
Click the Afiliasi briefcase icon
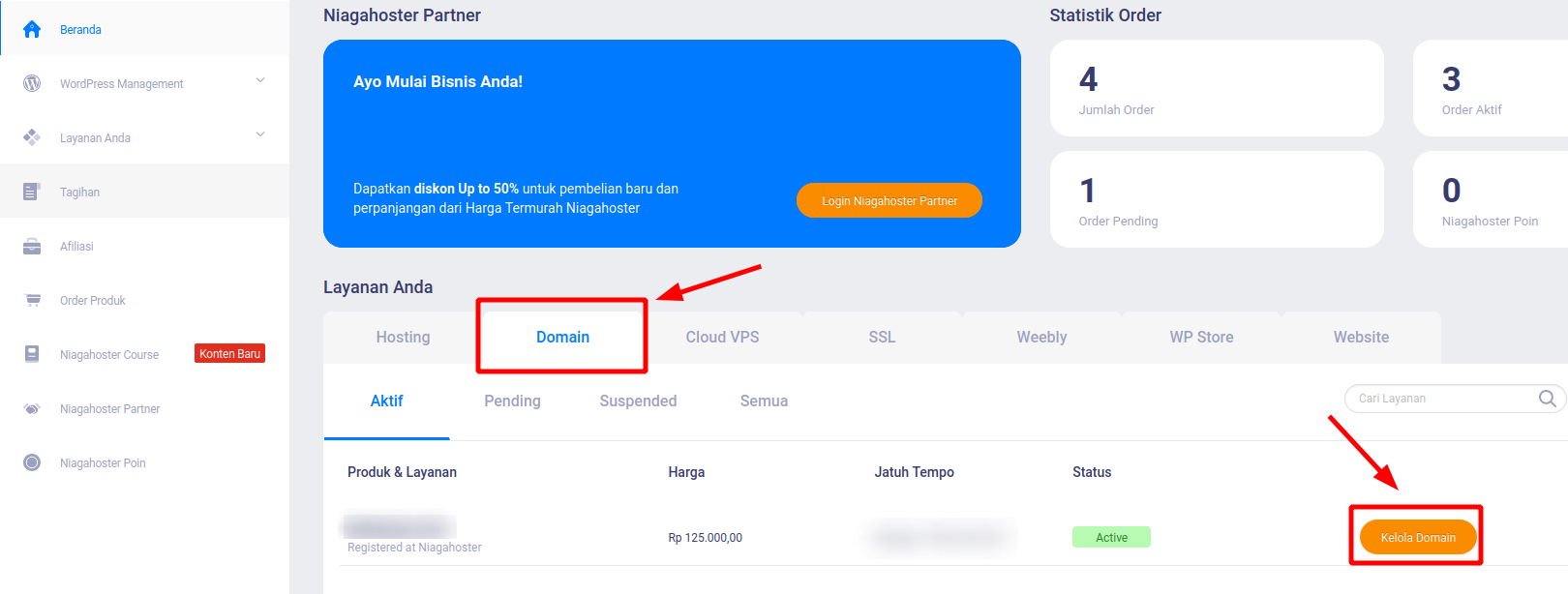coord(32,246)
